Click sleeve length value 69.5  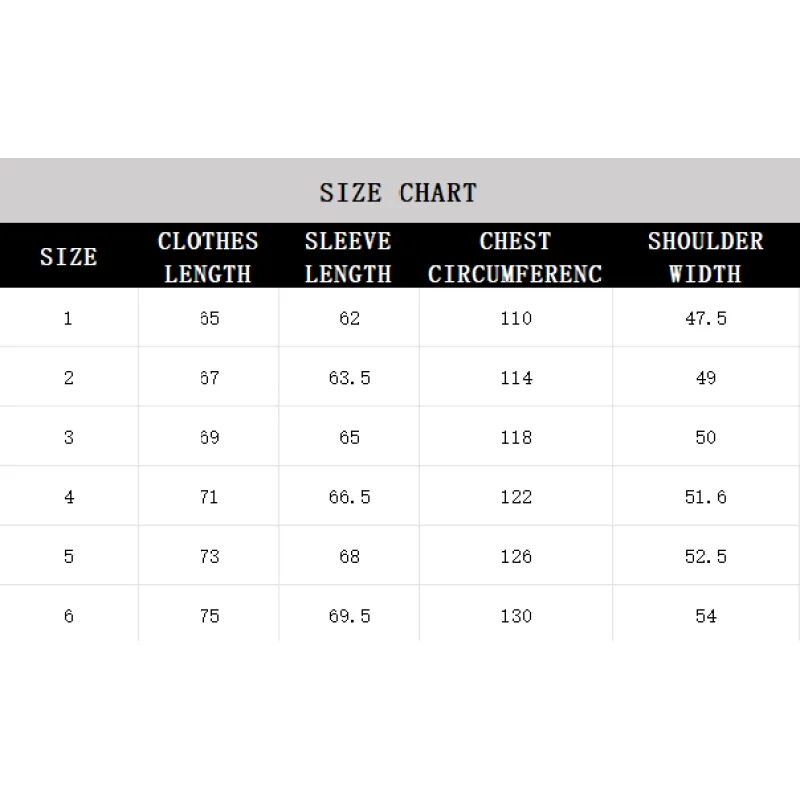pos(349,616)
